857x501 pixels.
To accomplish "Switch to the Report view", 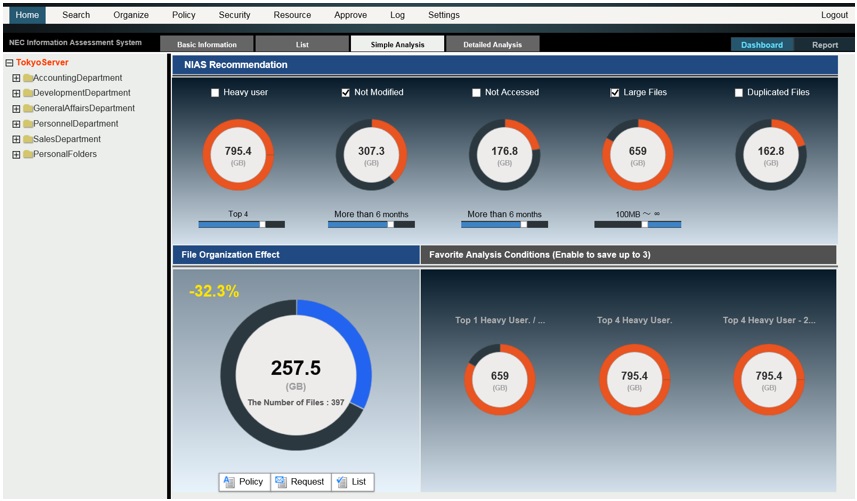I will coord(825,45).
